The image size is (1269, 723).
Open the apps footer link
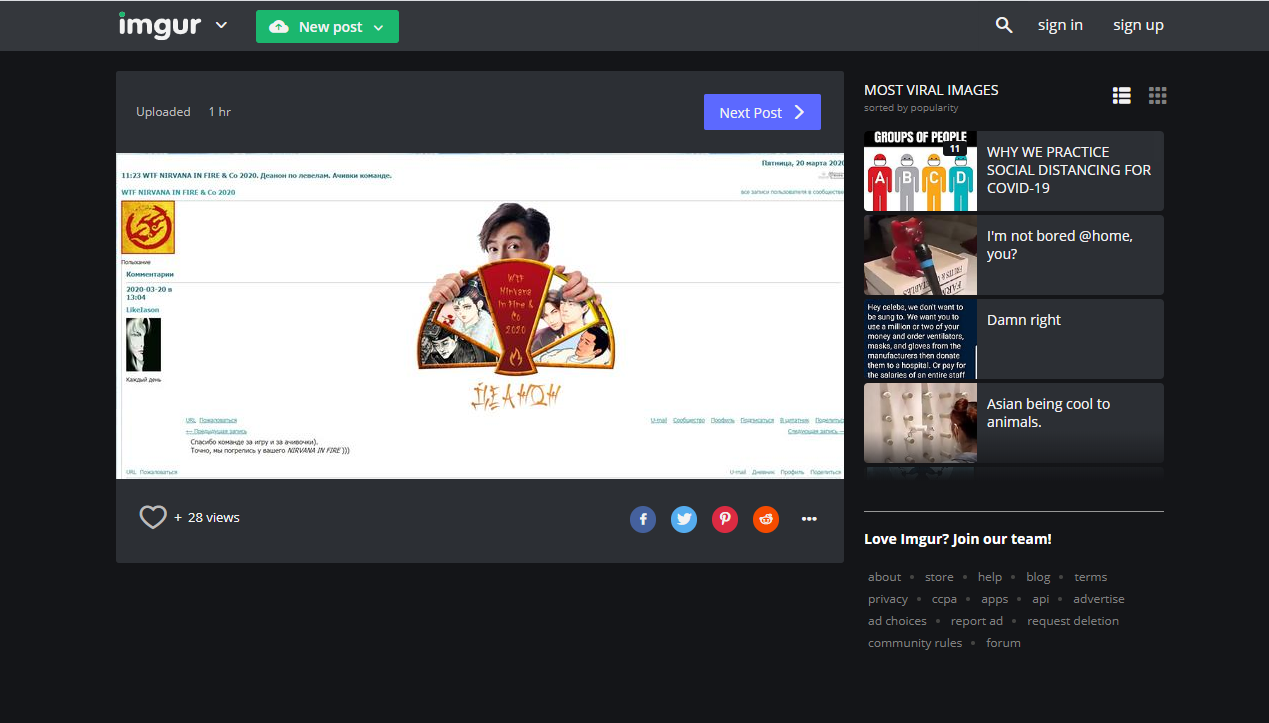994,599
